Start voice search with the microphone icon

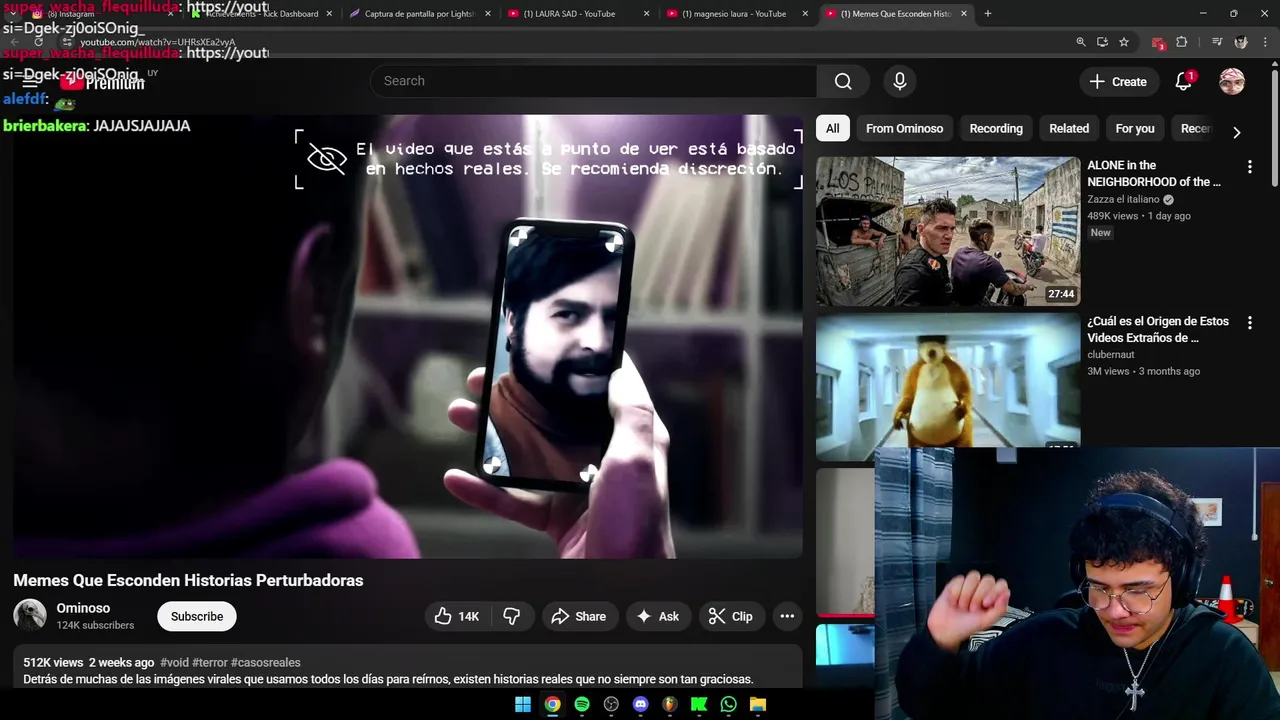point(899,81)
